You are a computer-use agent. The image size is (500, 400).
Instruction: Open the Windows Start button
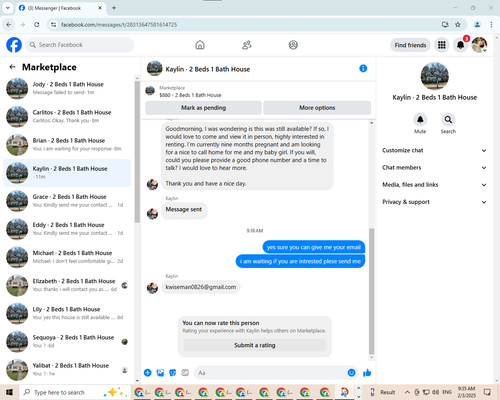click(9, 392)
